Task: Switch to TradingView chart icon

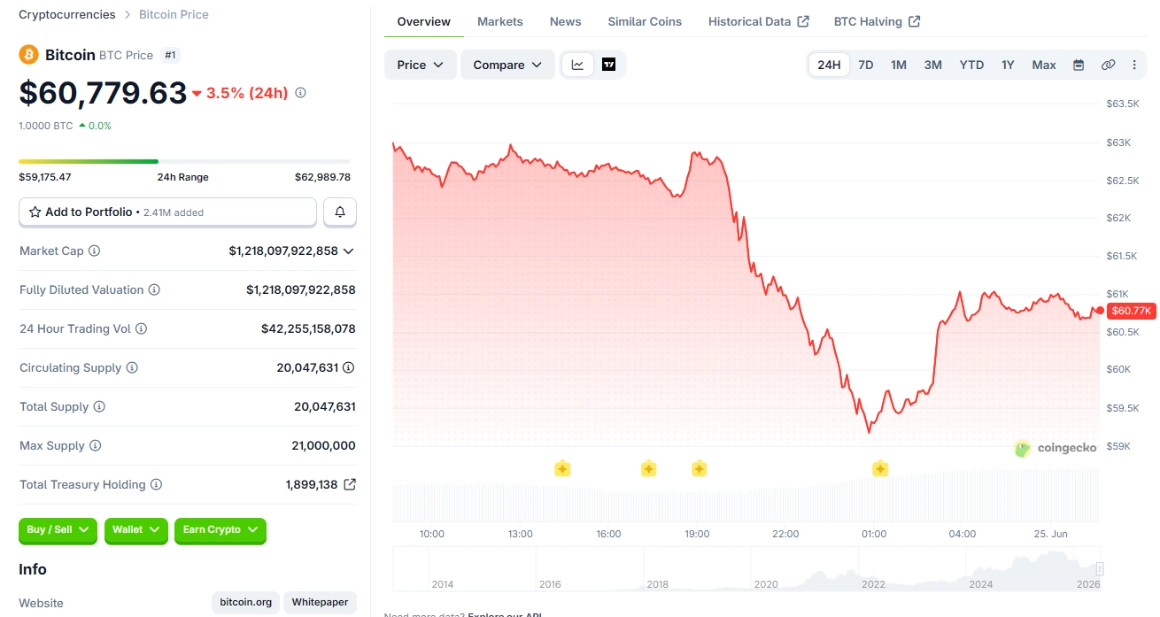Action: (x=609, y=65)
